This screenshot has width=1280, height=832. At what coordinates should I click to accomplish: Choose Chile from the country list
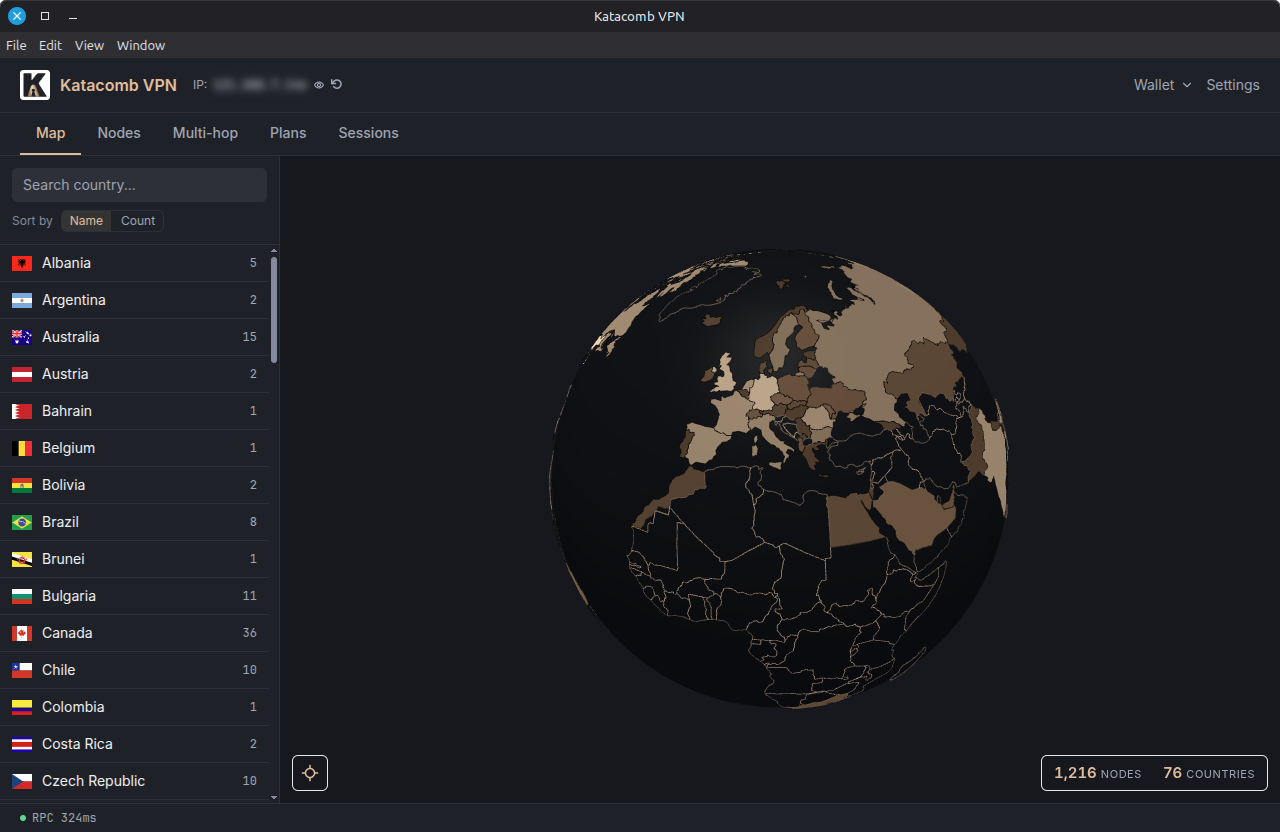click(x=135, y=670)
